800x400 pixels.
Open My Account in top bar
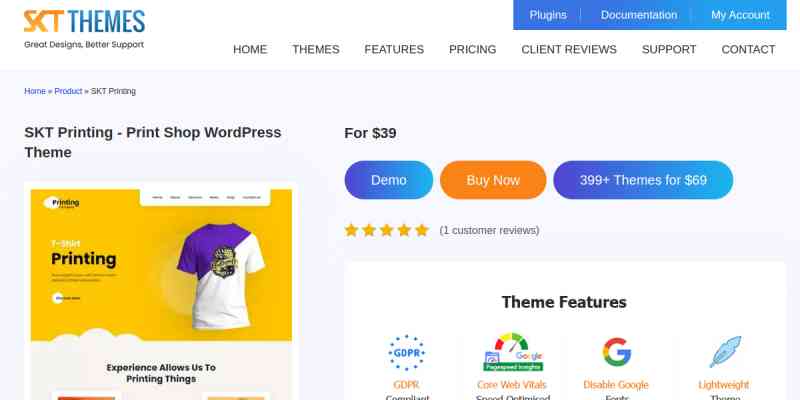pos(740,15)
